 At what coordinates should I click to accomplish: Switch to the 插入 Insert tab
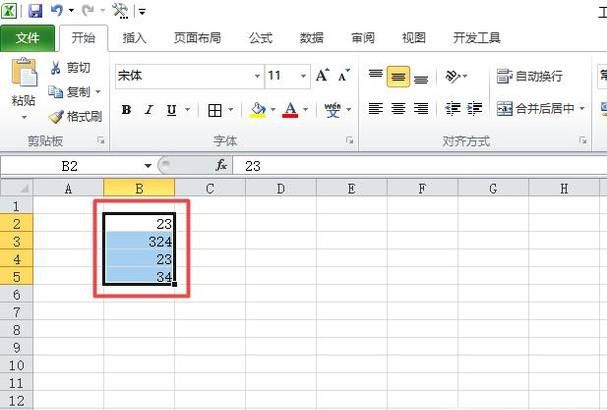pos(134,38)
